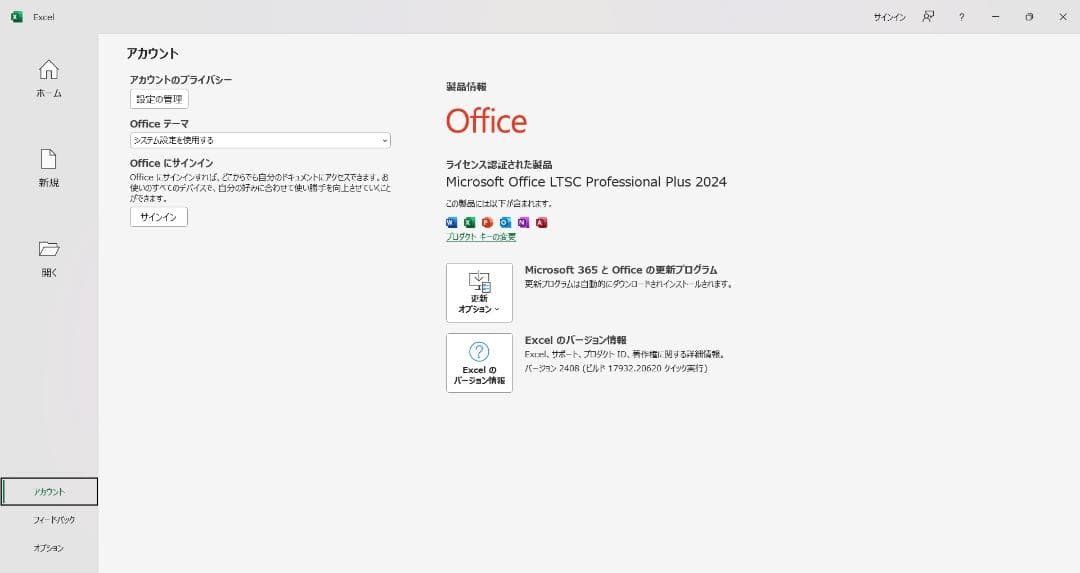
Task: Open the 更新オプション update options dropdown
Action: click(x=479, y=292)
